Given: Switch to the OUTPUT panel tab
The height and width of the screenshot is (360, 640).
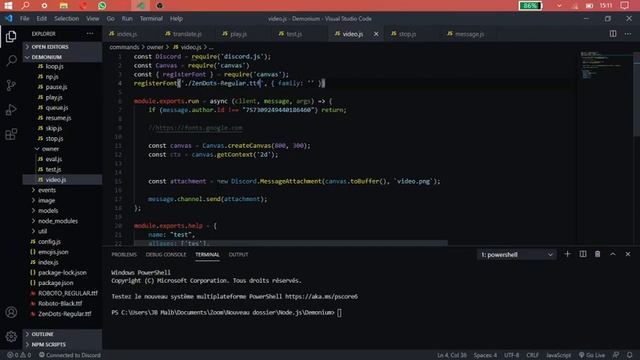Looking at the screenshot, I should [x=238, y=255].
